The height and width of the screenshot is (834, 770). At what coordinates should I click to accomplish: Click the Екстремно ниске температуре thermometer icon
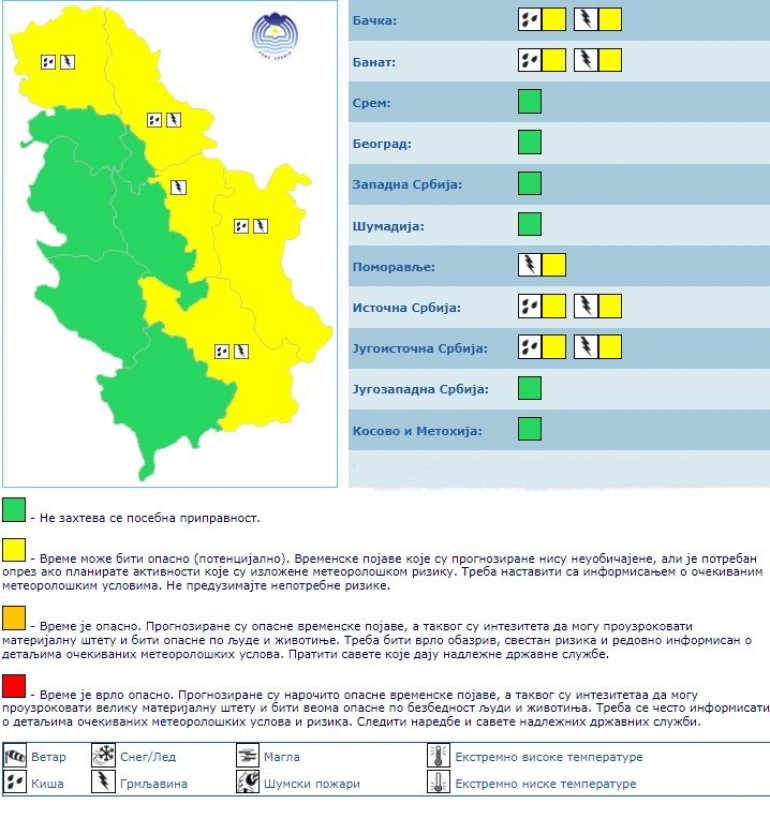click(x=438, y=783)
